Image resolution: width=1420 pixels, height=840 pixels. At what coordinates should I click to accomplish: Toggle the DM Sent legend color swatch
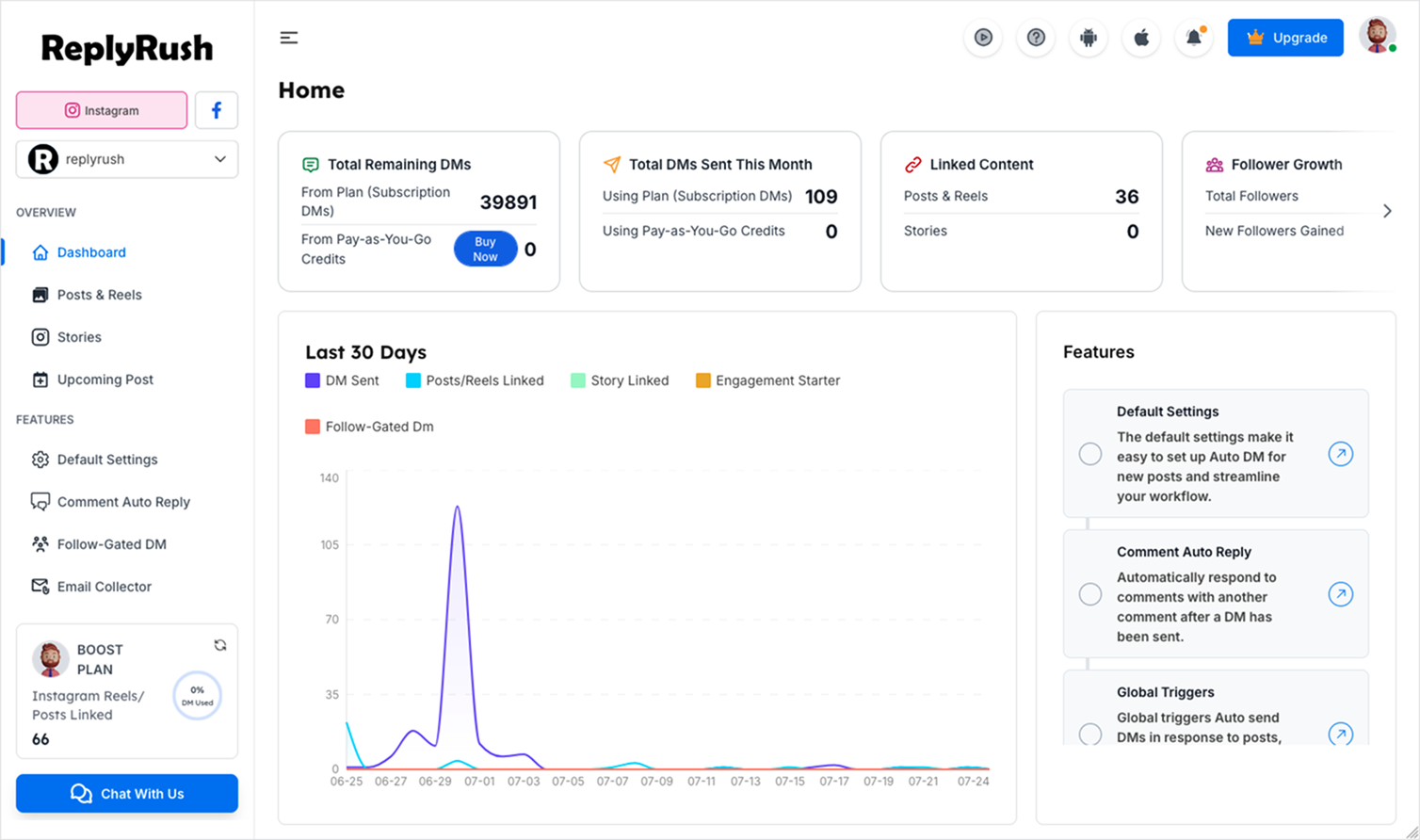click(x=313, y=380)
